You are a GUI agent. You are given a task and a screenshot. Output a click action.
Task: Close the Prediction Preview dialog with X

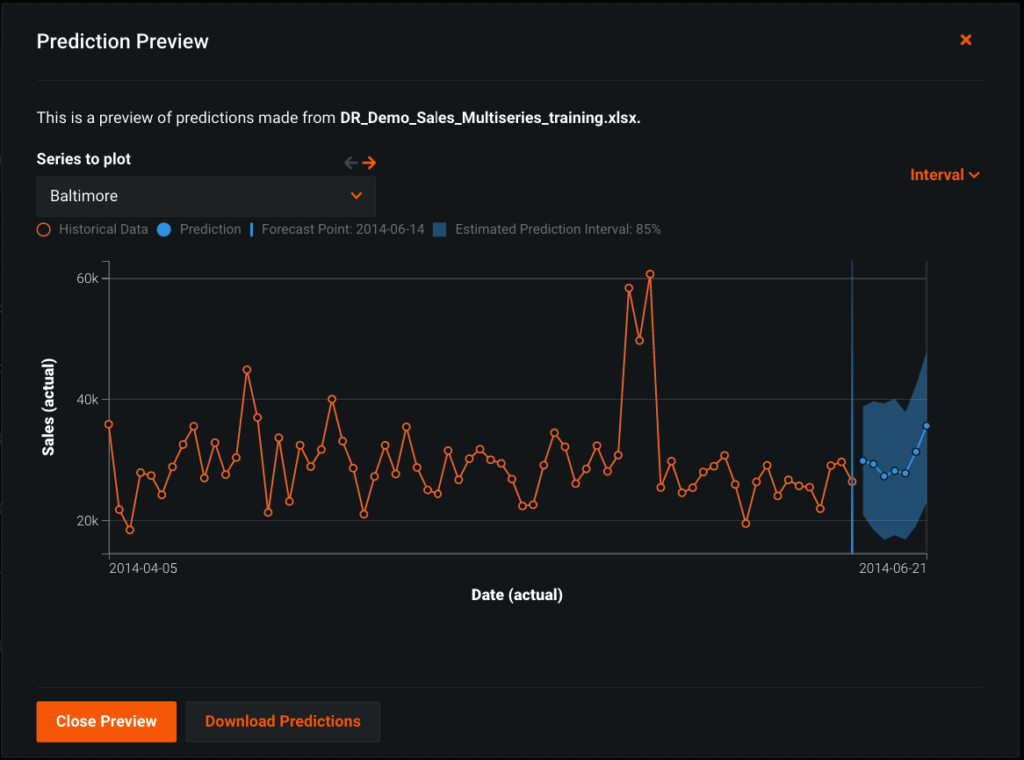click(966, 40)
